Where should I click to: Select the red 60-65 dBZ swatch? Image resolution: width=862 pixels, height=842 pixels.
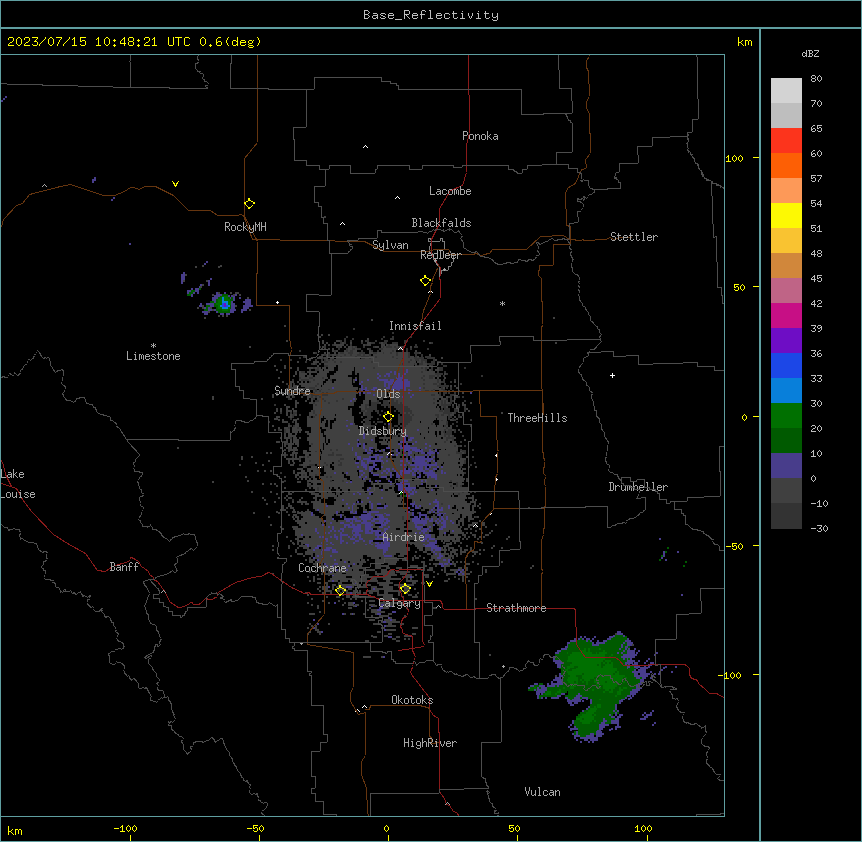[x=786, y=141]
